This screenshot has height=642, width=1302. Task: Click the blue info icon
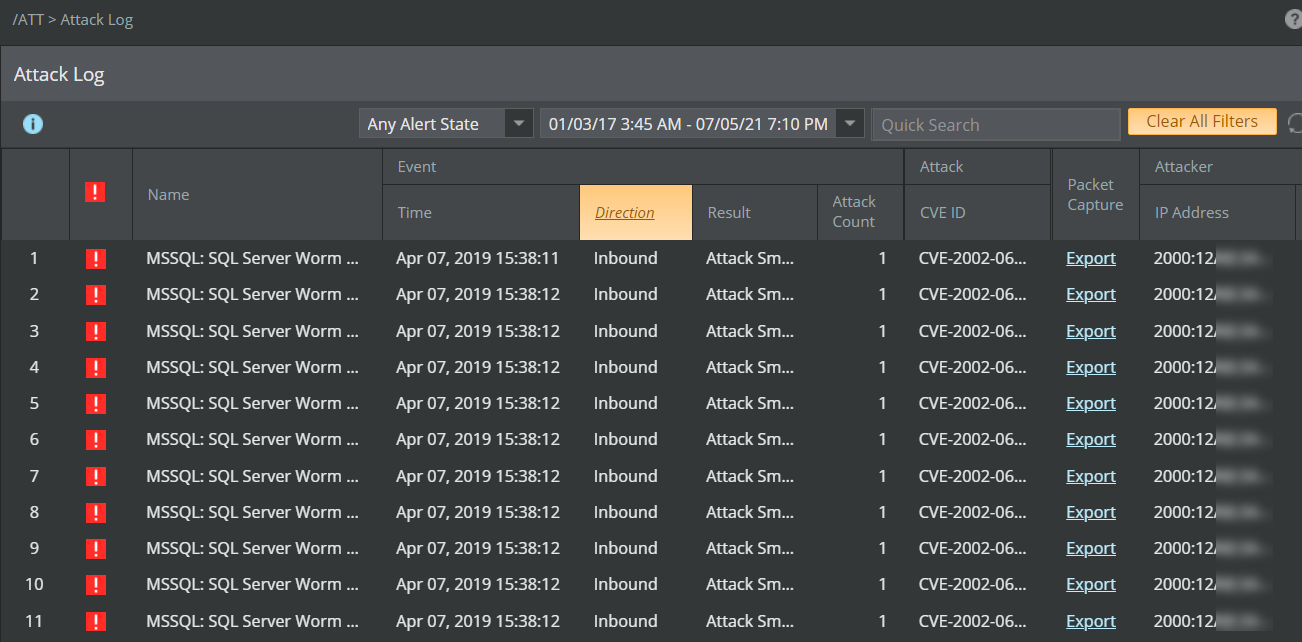point(33,124)
